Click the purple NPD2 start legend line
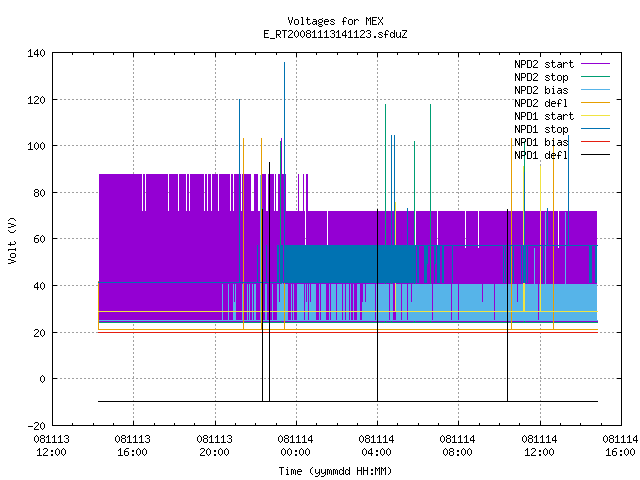 tap(595, 64)
